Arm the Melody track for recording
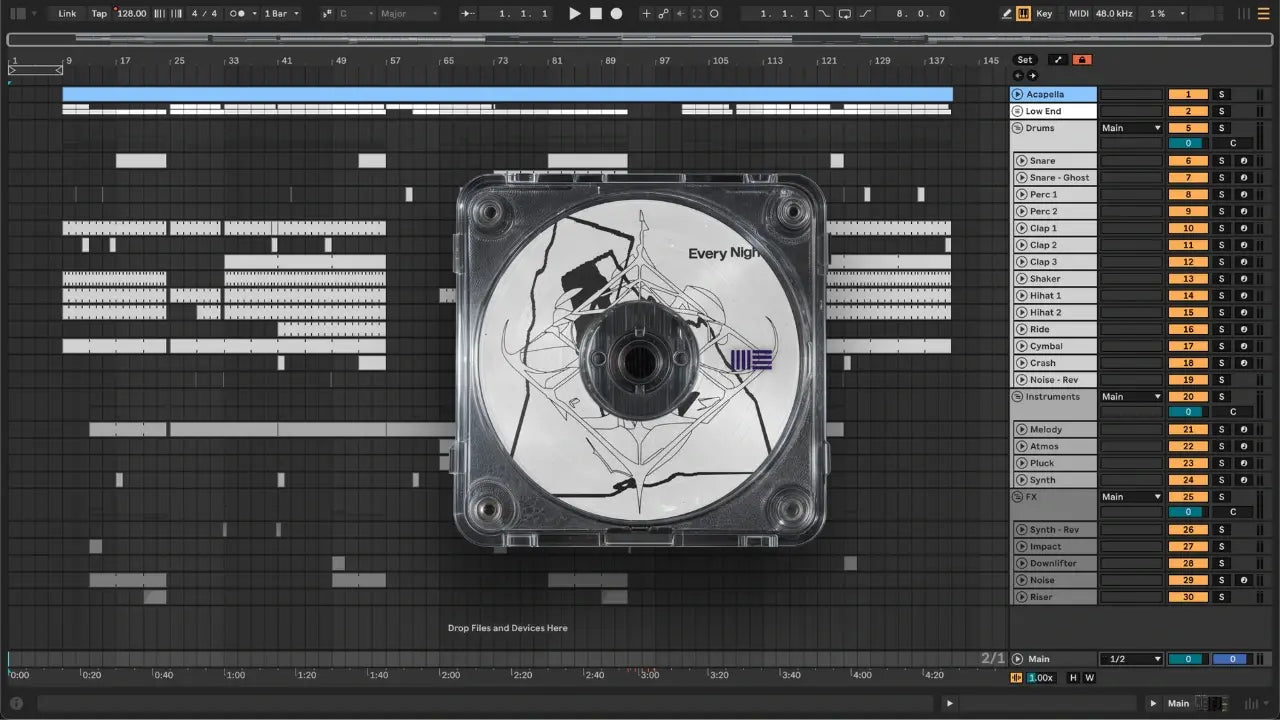This screenshot has height=720, width=1280. coord(1243,430)
